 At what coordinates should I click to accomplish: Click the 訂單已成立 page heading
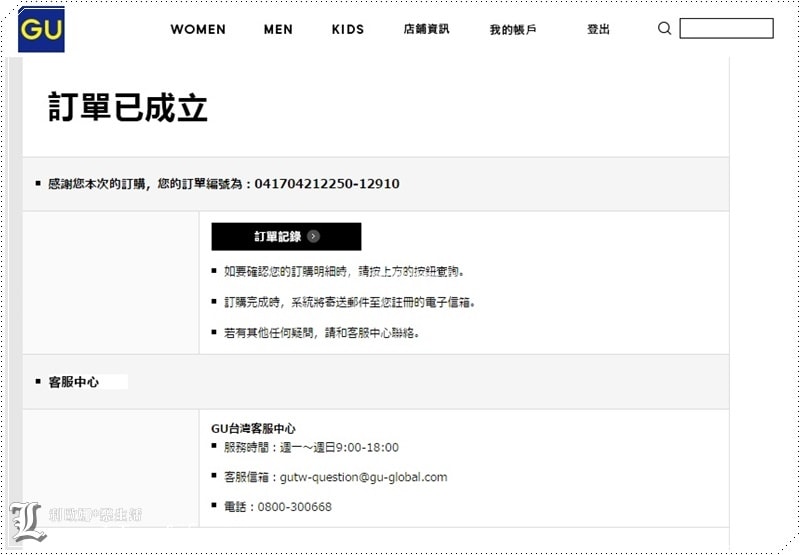coord(128,108)
